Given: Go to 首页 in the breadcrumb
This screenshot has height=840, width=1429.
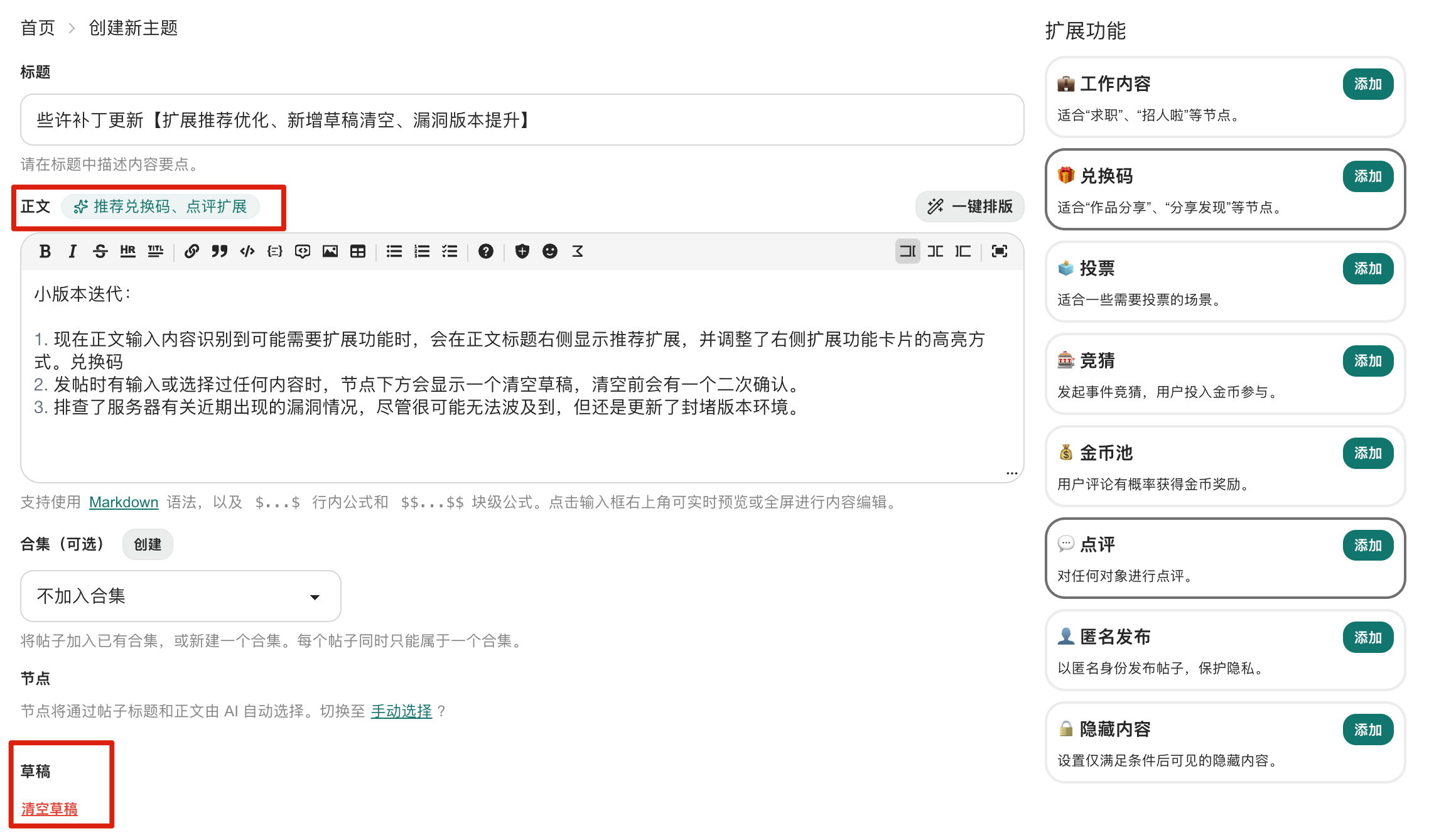Looking at the screenshot, I should pyautogui.click(x=38, y=28).
